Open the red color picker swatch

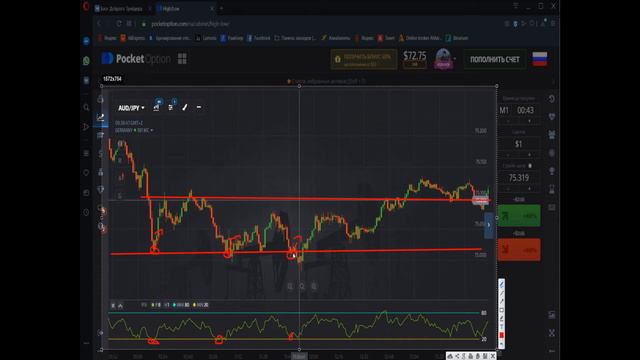pos(502,335)
